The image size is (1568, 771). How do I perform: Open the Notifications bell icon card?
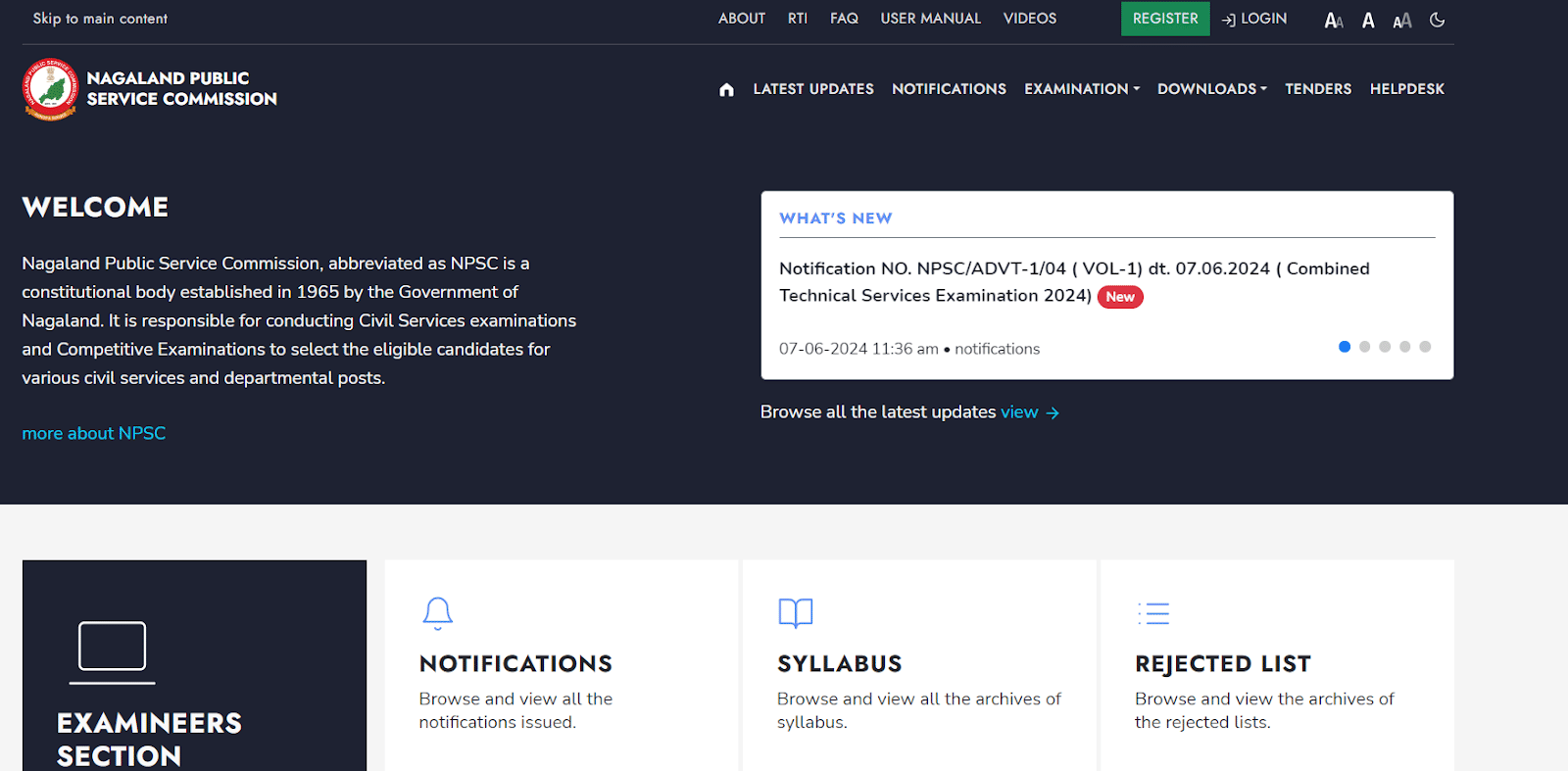tap(562, 665)
